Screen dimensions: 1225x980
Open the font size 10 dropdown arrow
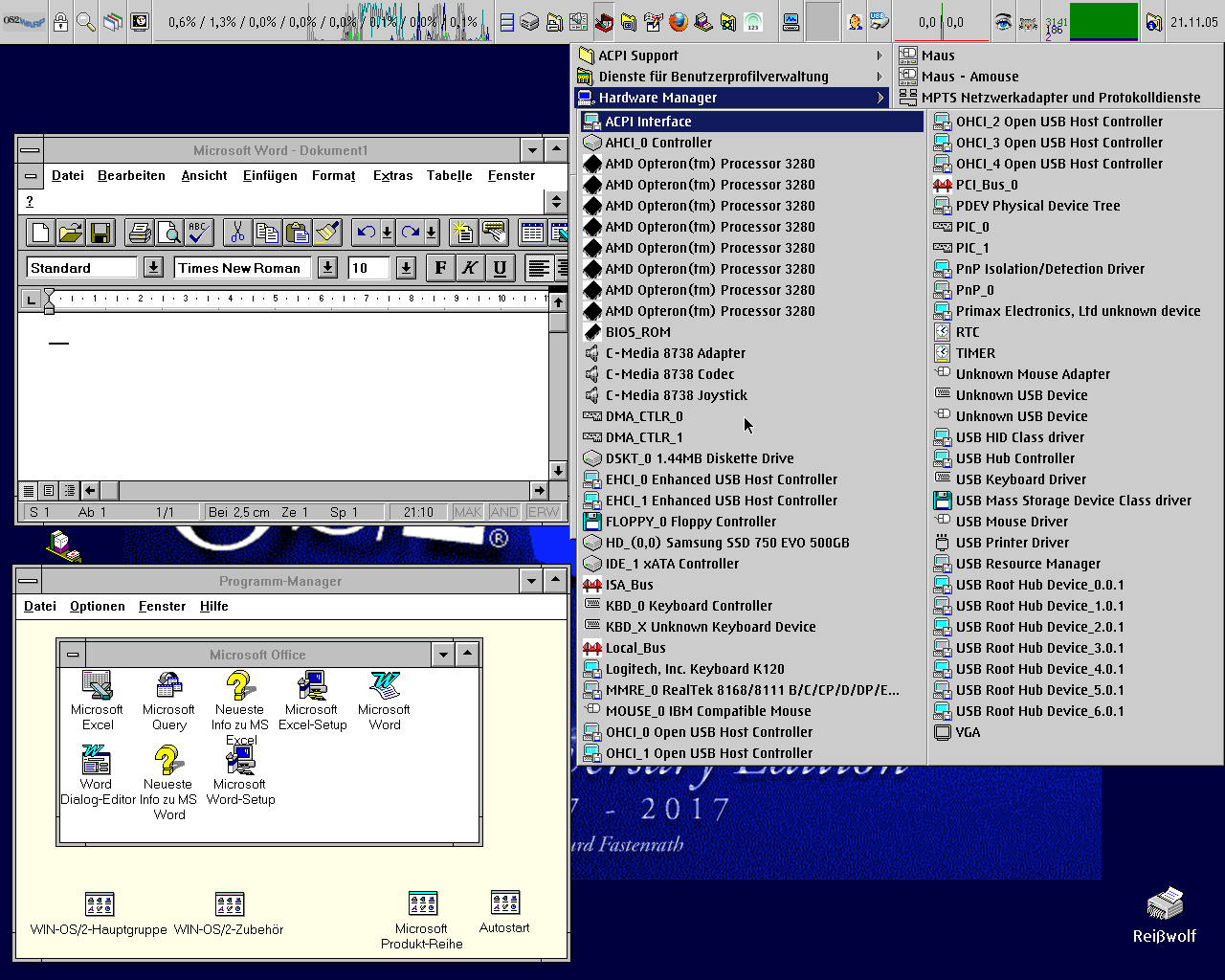406,268
